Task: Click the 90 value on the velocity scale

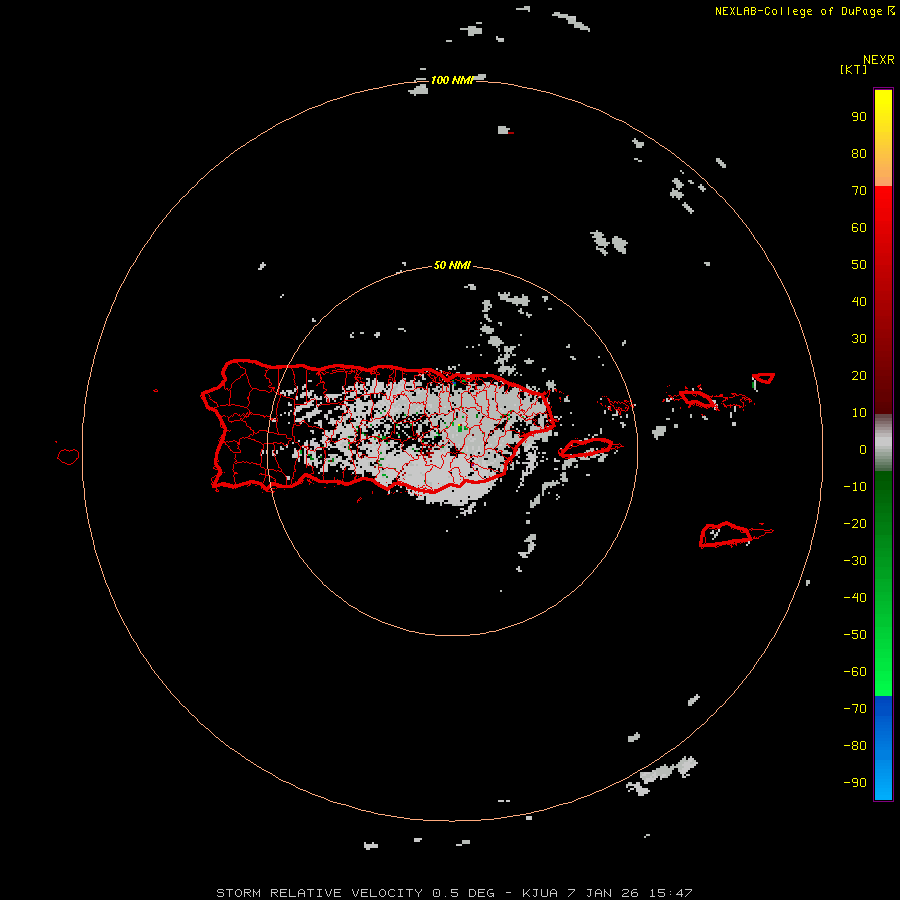Action: [x=859, y=117]
